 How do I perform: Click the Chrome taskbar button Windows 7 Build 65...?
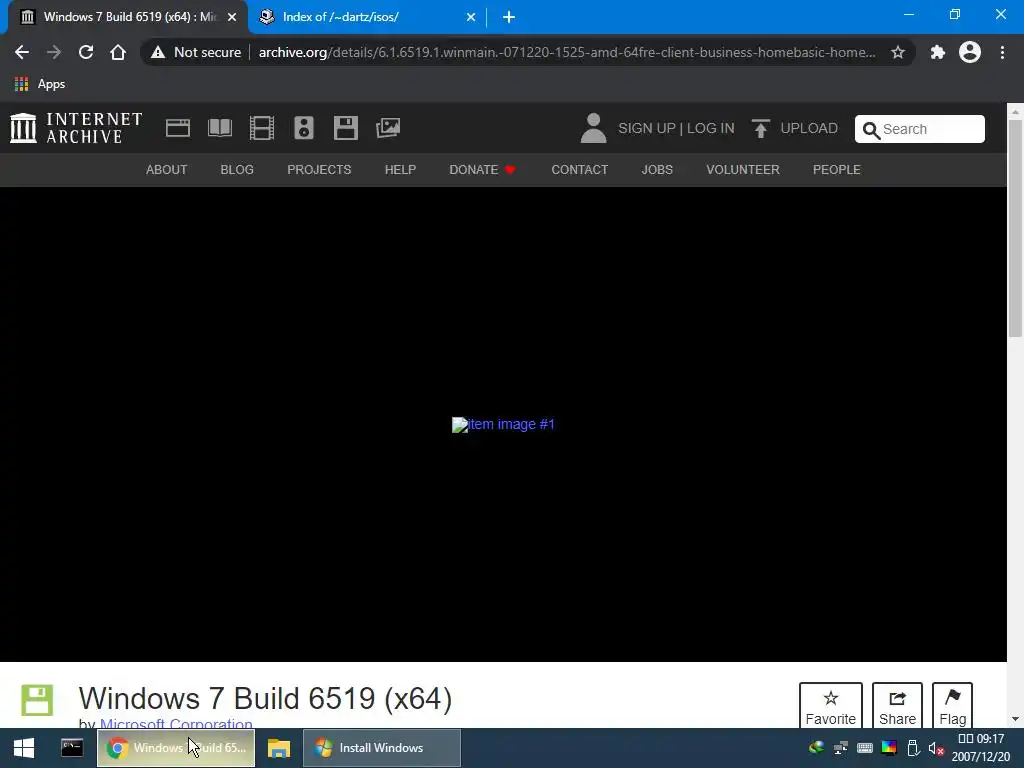[176, 748]
